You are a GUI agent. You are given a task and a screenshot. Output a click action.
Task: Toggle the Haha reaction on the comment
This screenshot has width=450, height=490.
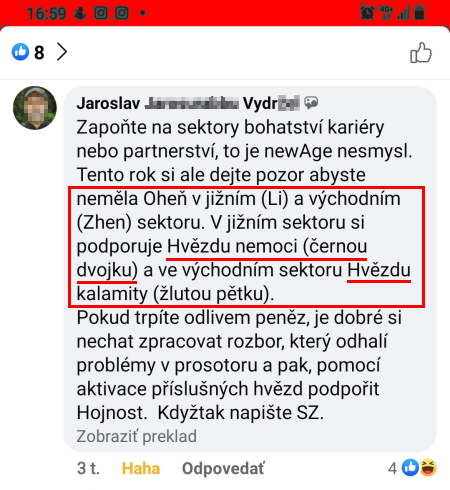[141, 468]
